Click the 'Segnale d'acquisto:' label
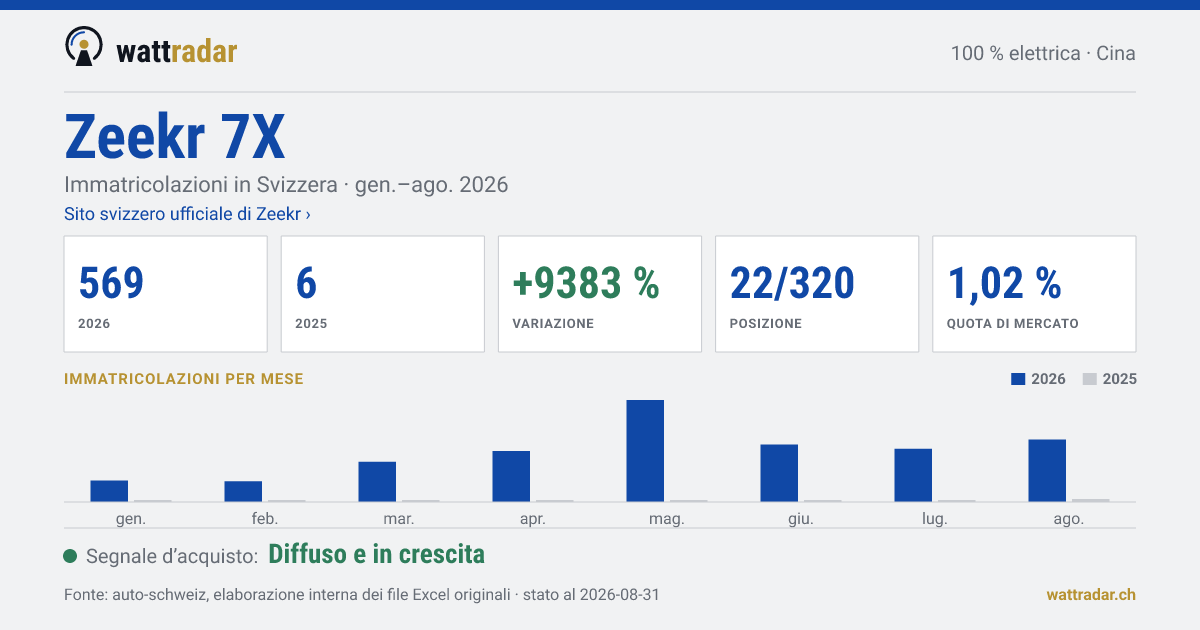This screenshot has width=1200, height=630. click(173, 556)
